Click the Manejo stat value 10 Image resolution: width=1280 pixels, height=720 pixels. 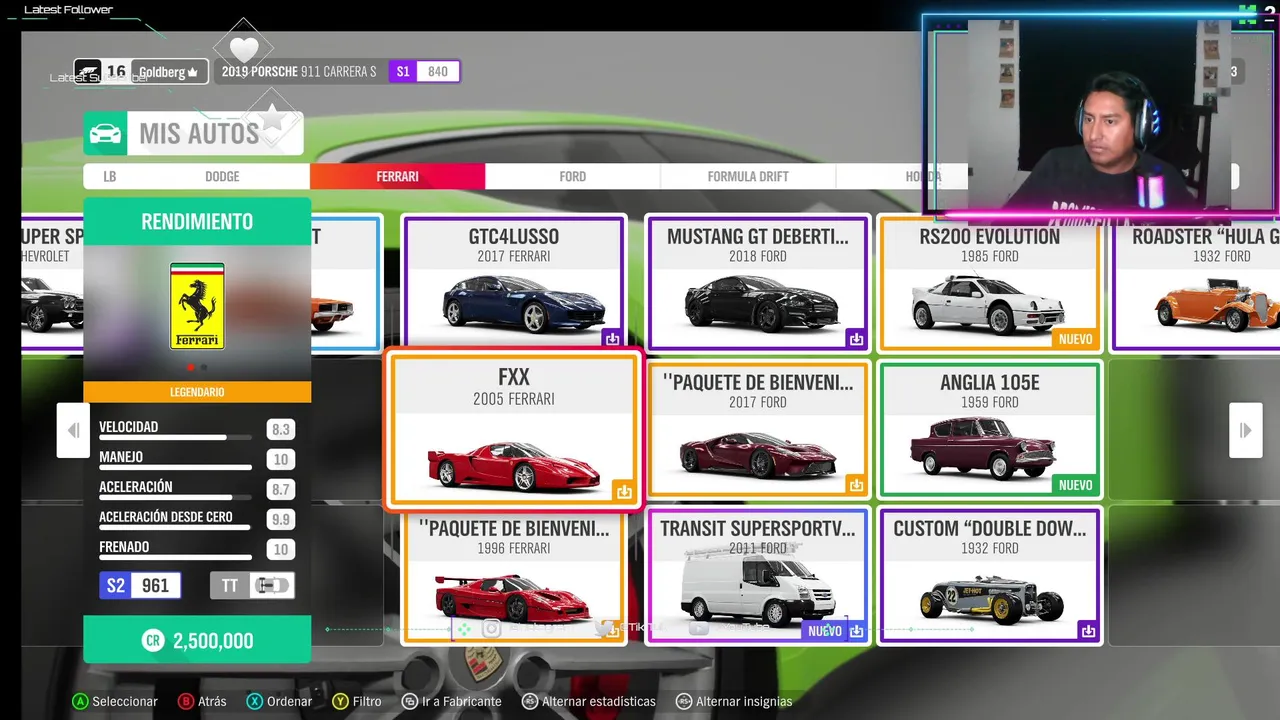281,460
